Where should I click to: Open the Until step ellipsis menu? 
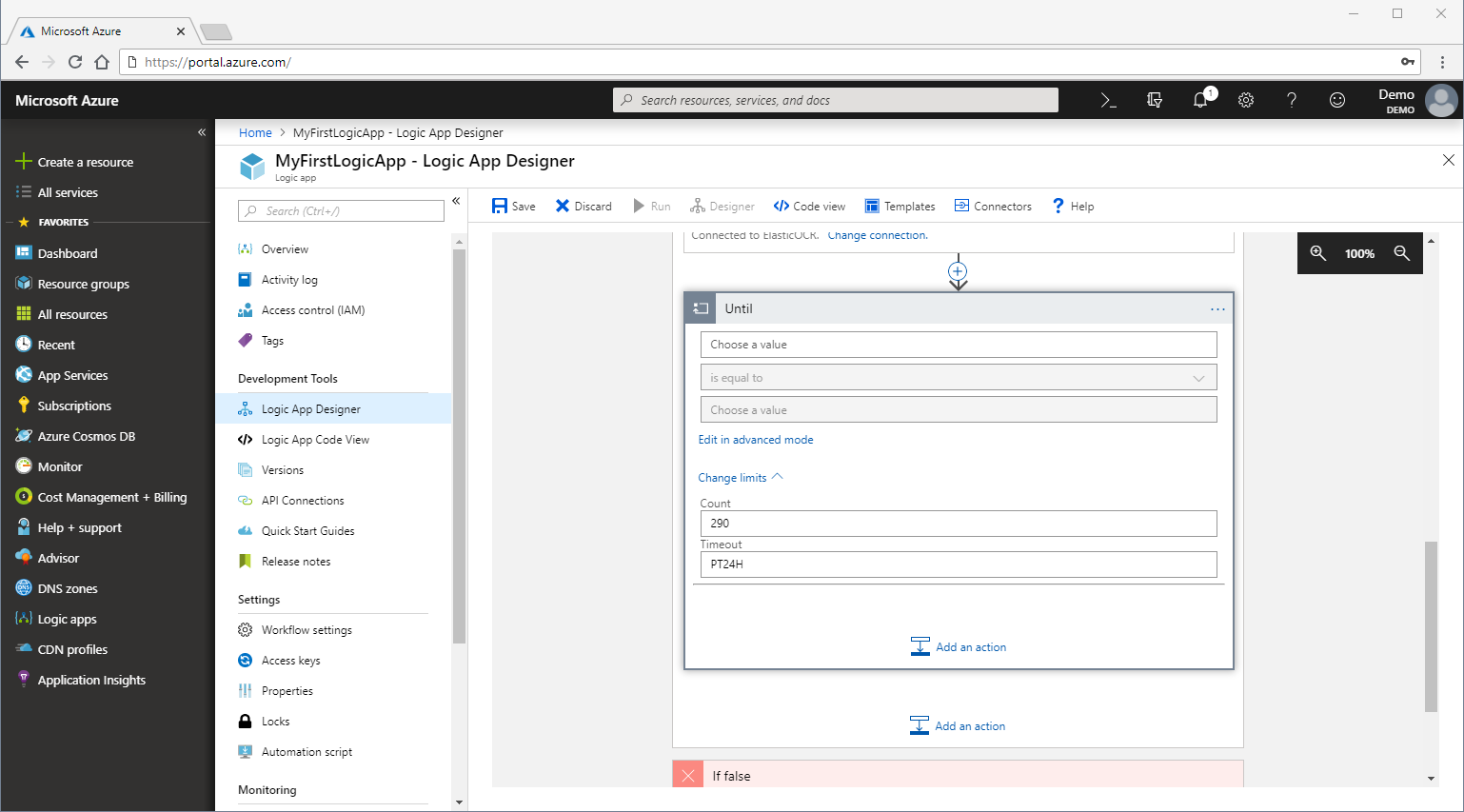point(1217,309)
